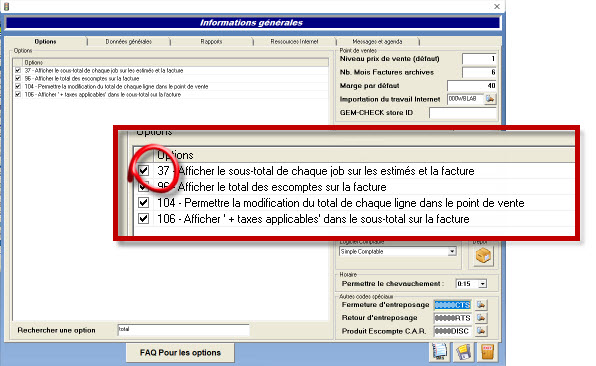This screenshot has width=596, height=366.
Task: Open lookup next to Produit Escompte C.A.R.
Action: pyautogui.click(x=481, y=331)
